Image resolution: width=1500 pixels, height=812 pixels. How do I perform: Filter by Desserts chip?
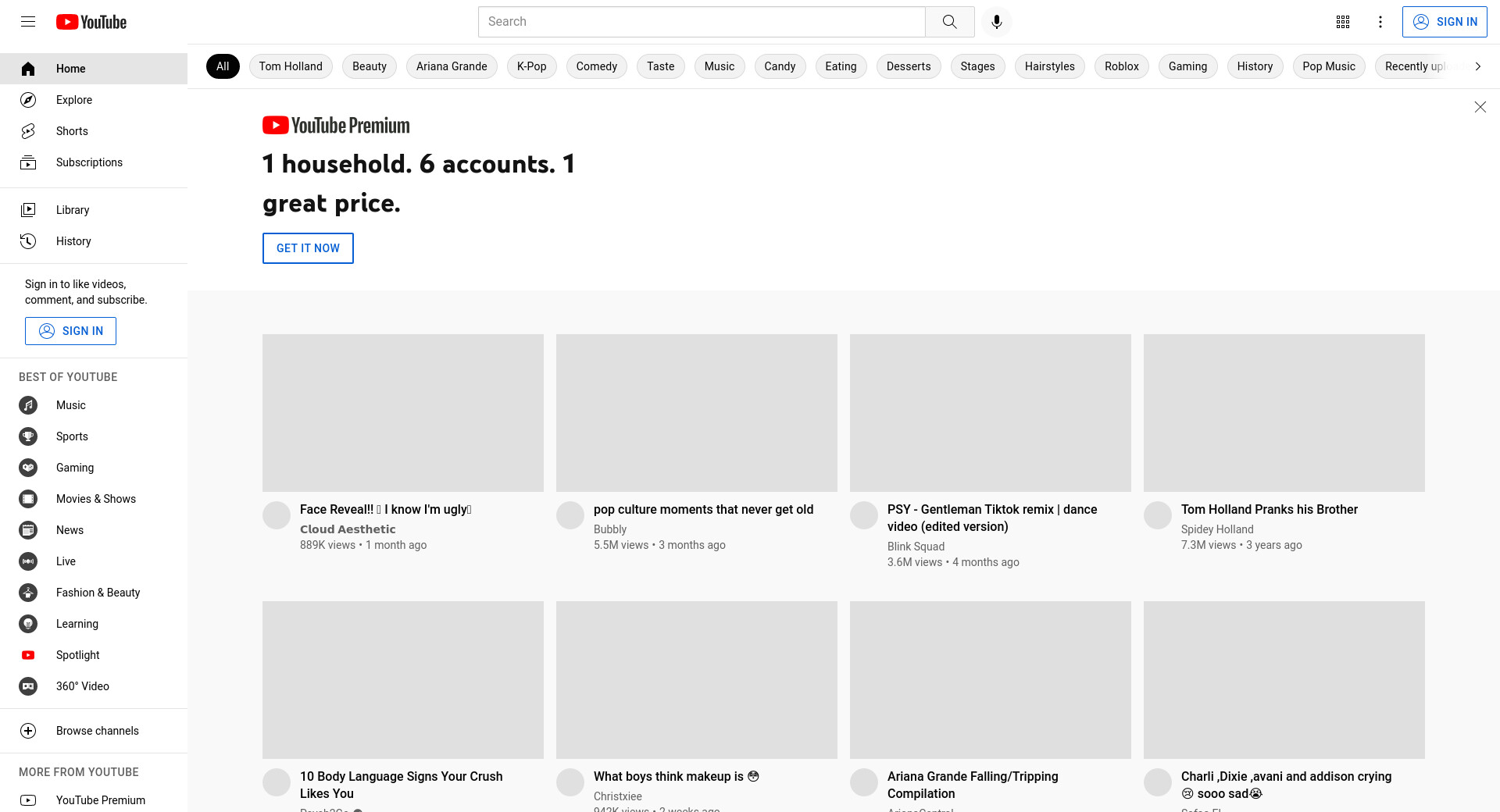click(909, 66)
